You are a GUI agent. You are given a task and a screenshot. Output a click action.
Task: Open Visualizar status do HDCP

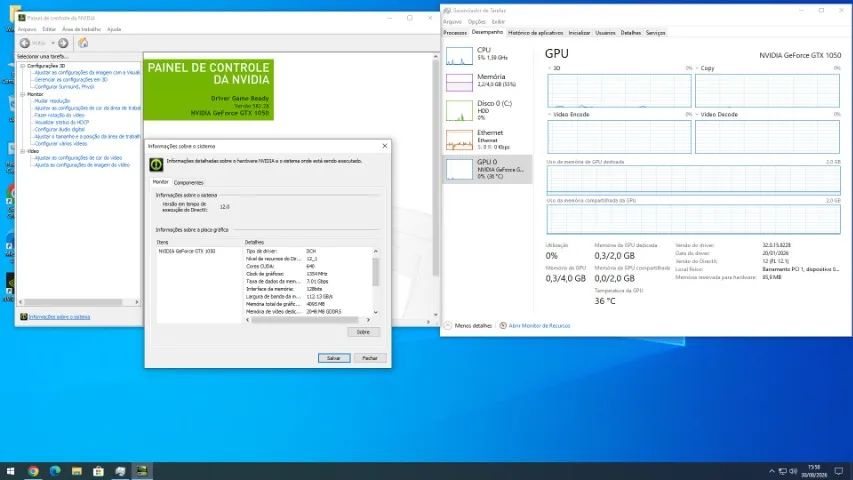click(x=61, y=122)
